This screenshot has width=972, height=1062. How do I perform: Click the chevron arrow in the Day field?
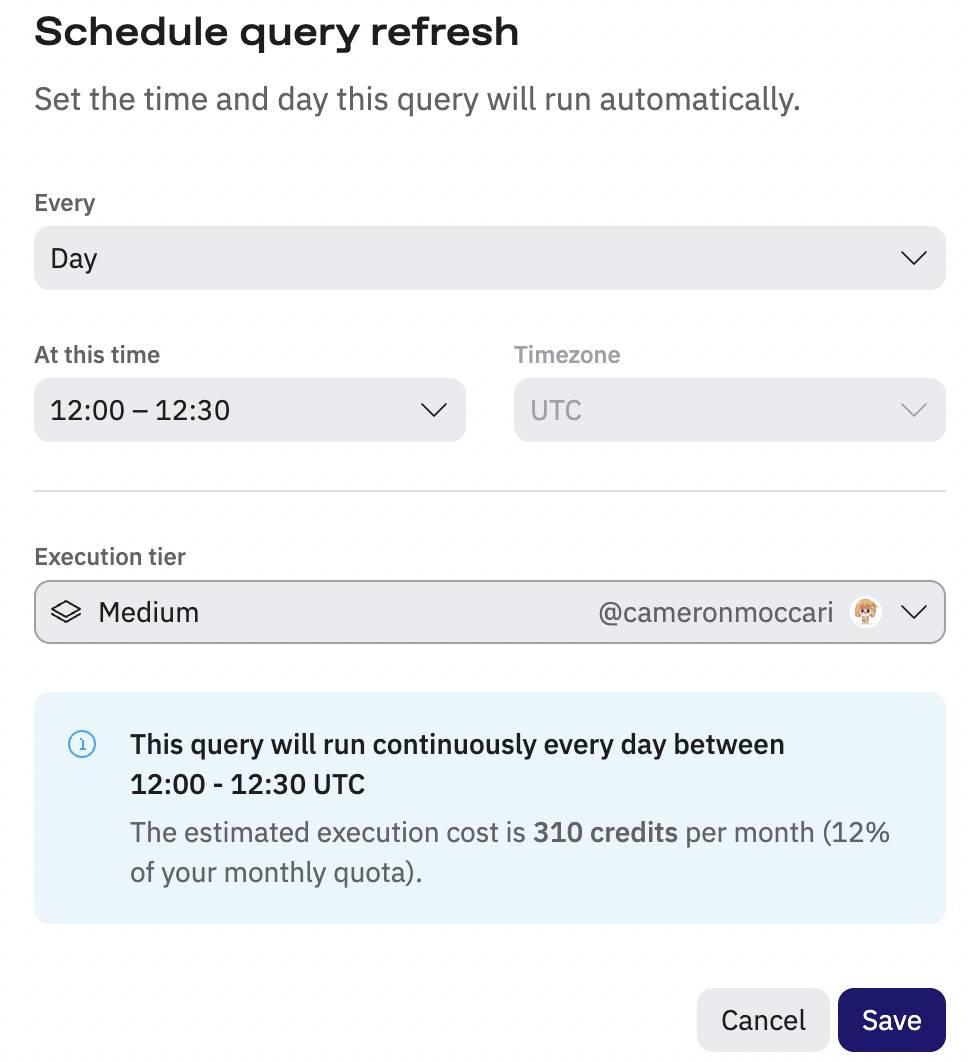(x=913, y=258)
